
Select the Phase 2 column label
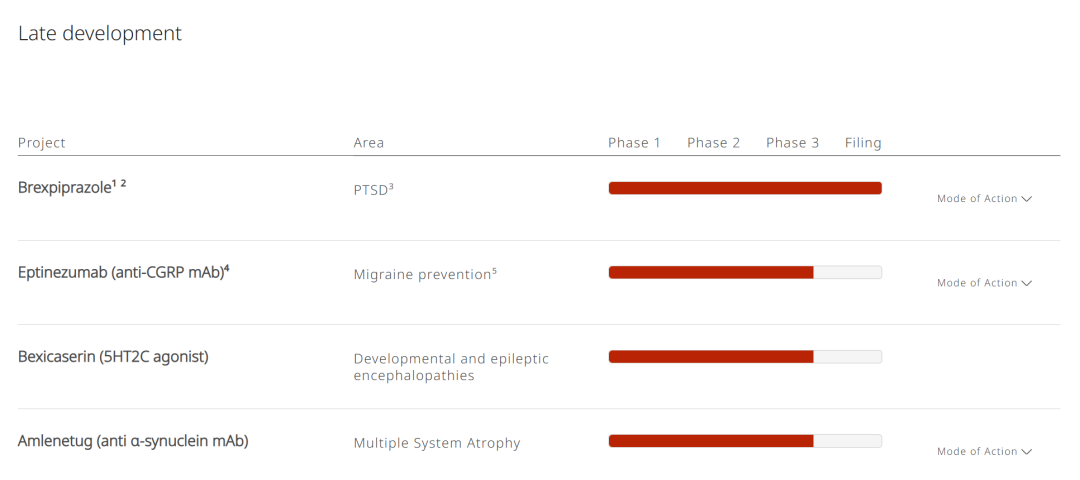coord(713,143)
